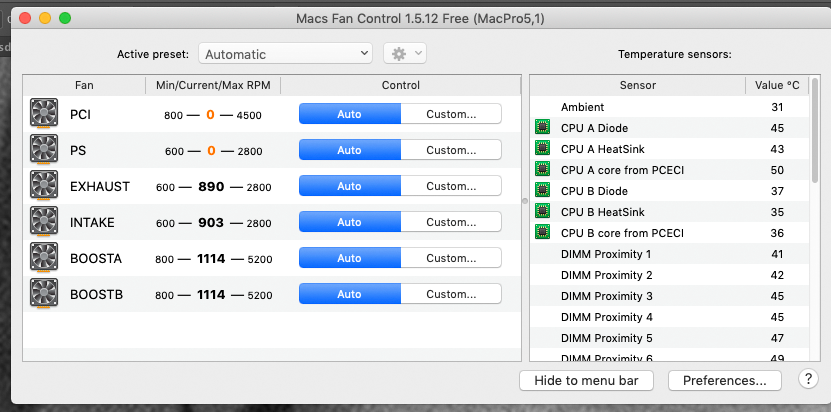Choose Custom control for INTAKE fan
This screenshot has width=831, height=412.
click(451, 222)
